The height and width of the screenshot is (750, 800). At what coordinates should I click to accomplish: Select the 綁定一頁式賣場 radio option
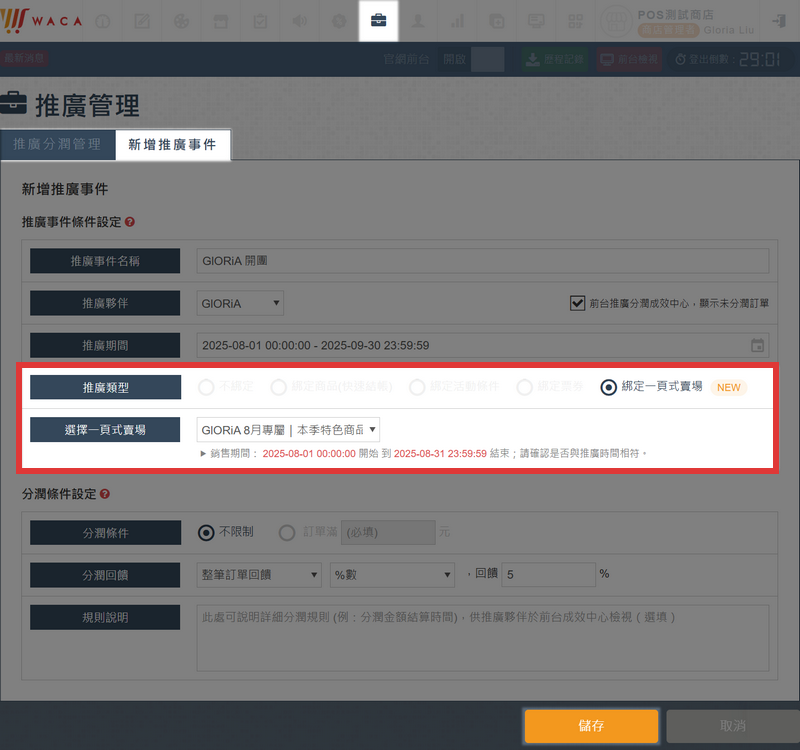pyautogui.click(x=608, y=387)
